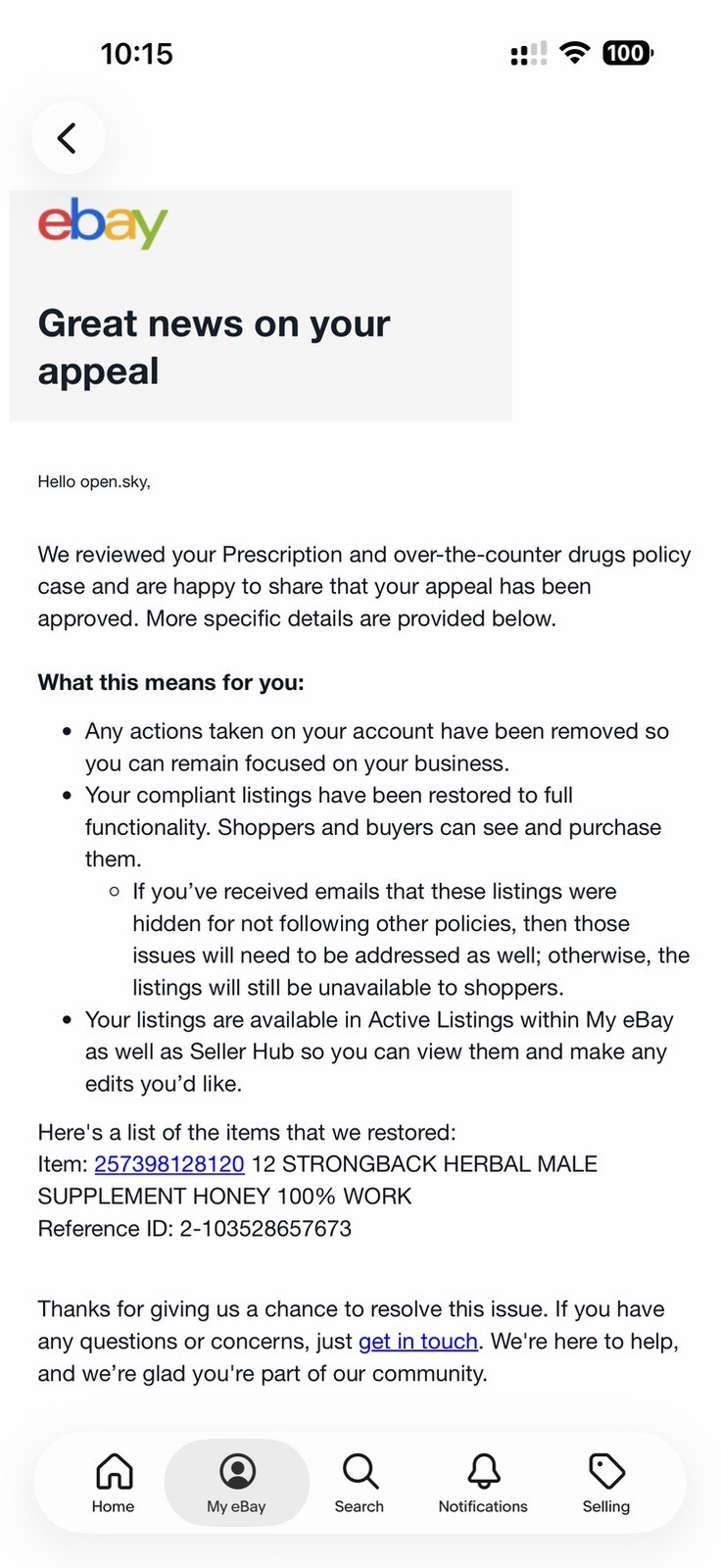Tap the eBay logo in header
The height and width of the screenshot is (1568, 721).
coord(103,222)
